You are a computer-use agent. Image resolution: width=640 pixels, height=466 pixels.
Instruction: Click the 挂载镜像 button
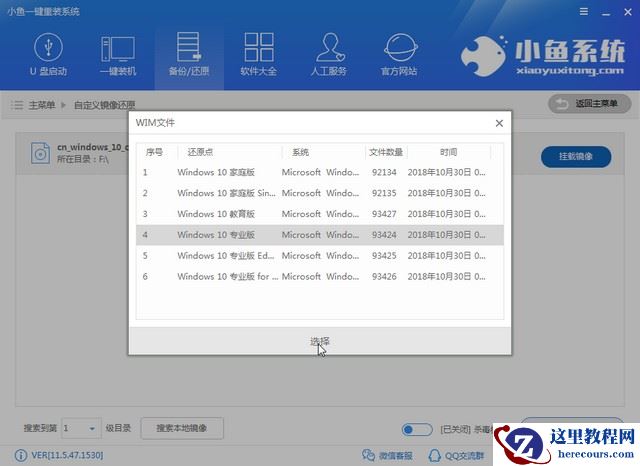(576, 157)
